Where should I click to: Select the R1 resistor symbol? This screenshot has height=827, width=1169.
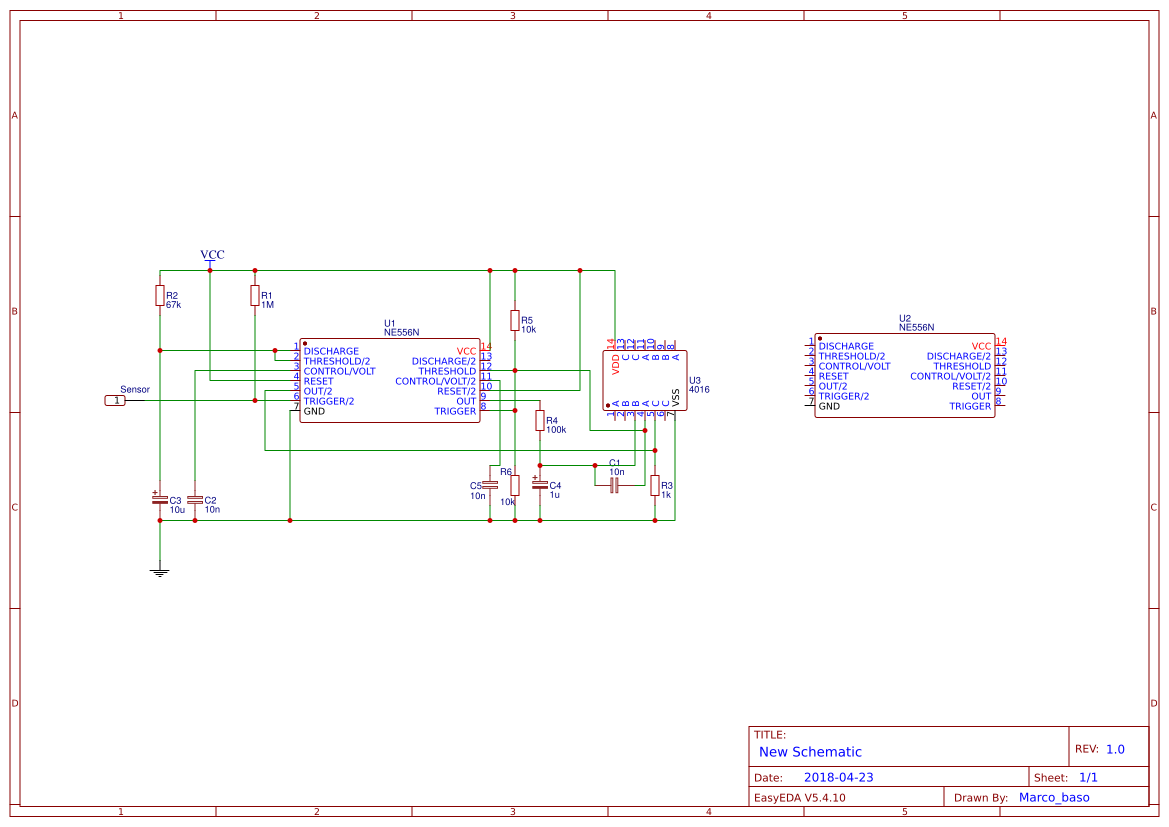tap(255, 295)
